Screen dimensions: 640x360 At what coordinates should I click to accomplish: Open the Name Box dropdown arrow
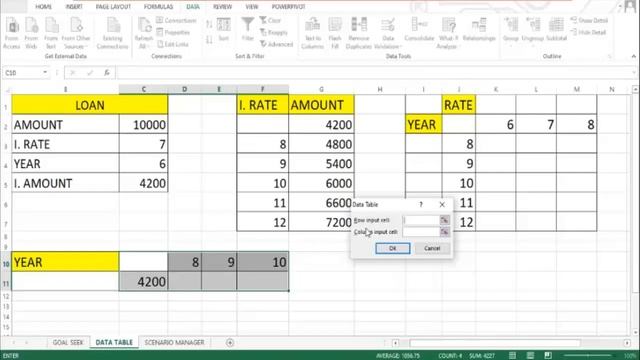pyautogui.click(x=45, y=73)
